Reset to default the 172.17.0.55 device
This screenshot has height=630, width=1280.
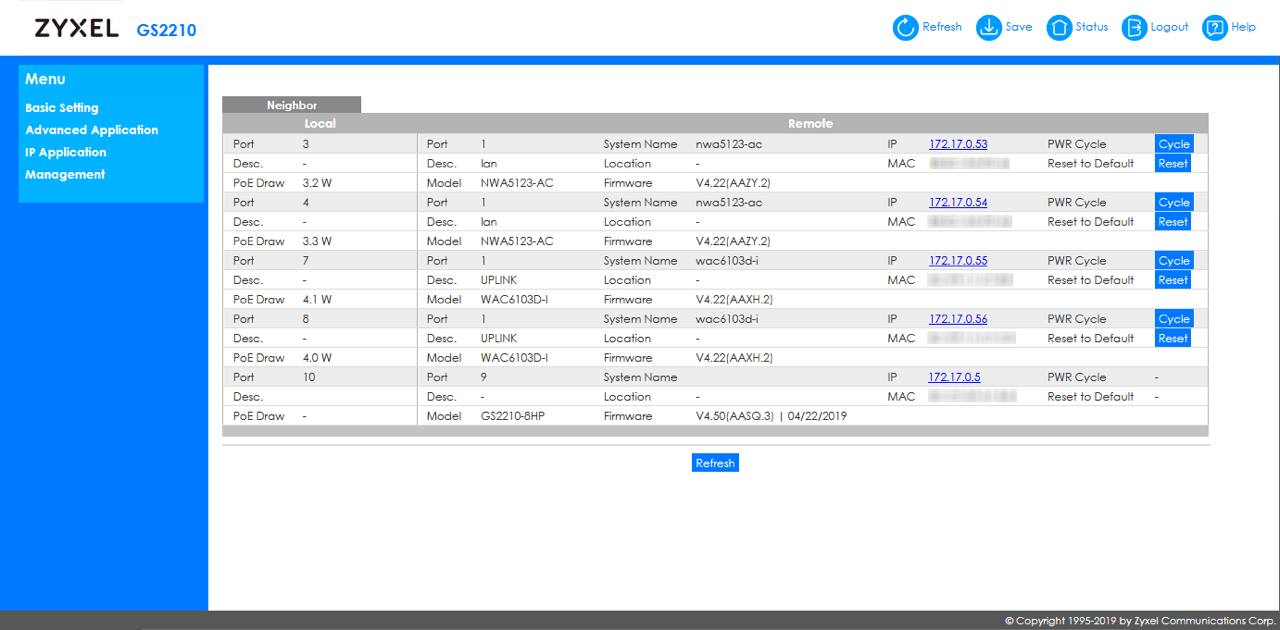point(1173,280)
